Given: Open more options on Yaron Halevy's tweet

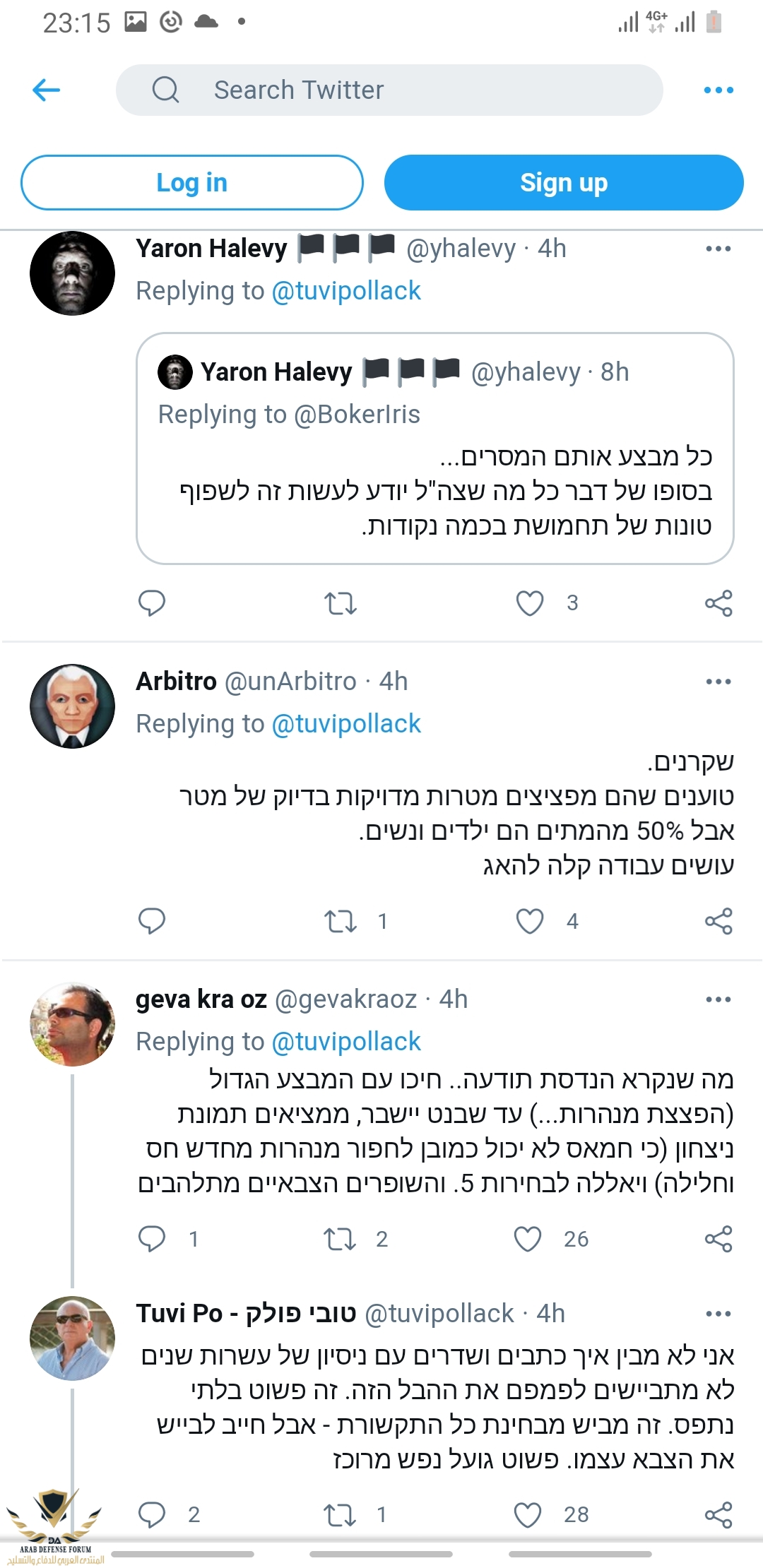Looking at the screenshot, I should pos(718,249).
